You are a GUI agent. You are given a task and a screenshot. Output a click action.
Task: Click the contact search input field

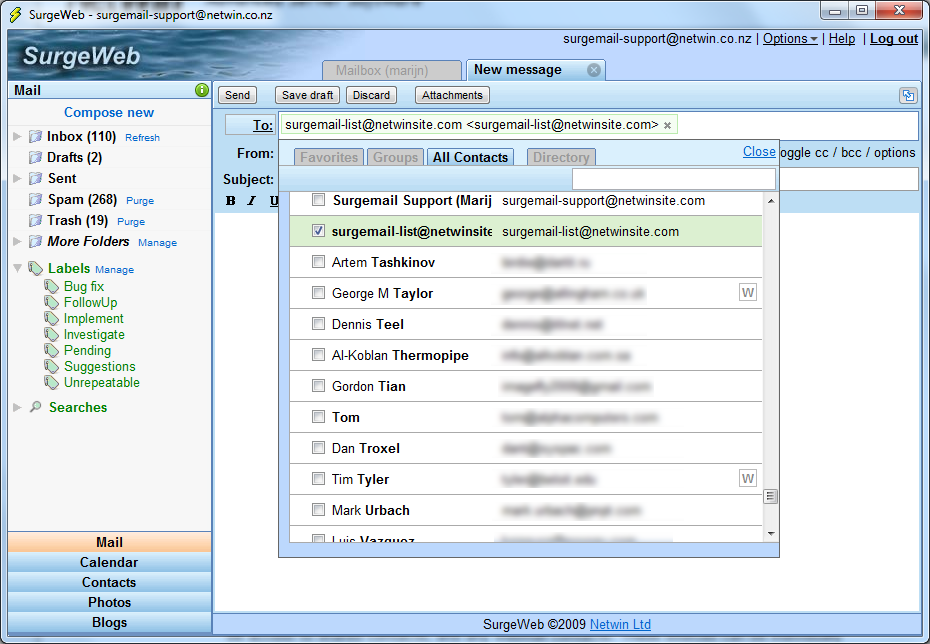point(673,179)
